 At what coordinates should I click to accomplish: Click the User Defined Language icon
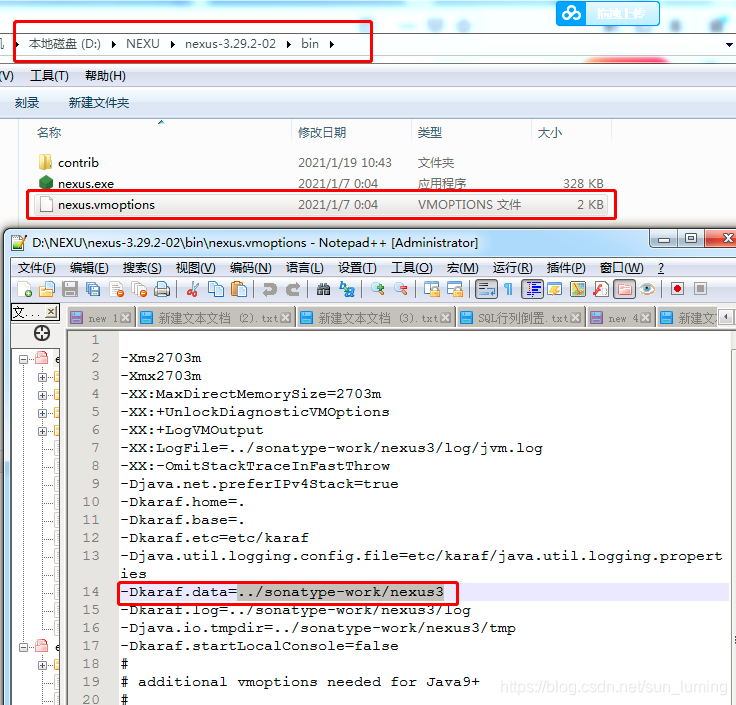point(555,289)
